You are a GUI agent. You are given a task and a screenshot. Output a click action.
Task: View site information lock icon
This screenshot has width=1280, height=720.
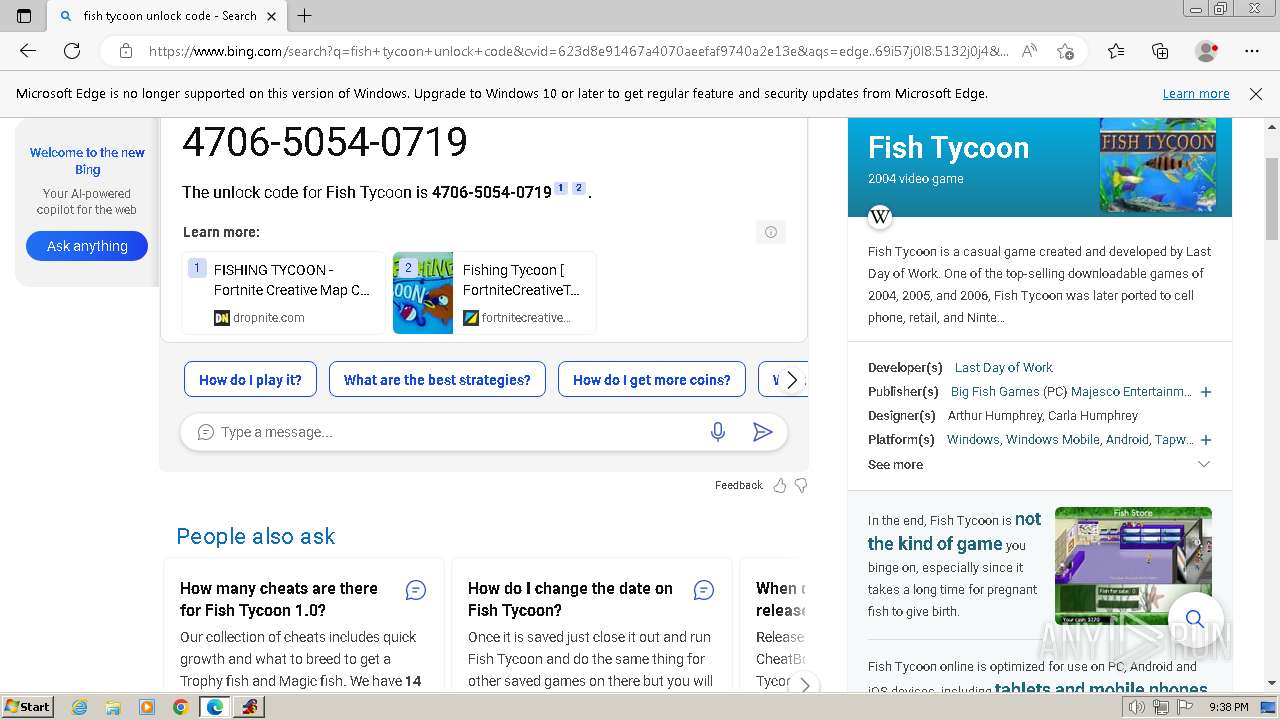tap(126, 51)
